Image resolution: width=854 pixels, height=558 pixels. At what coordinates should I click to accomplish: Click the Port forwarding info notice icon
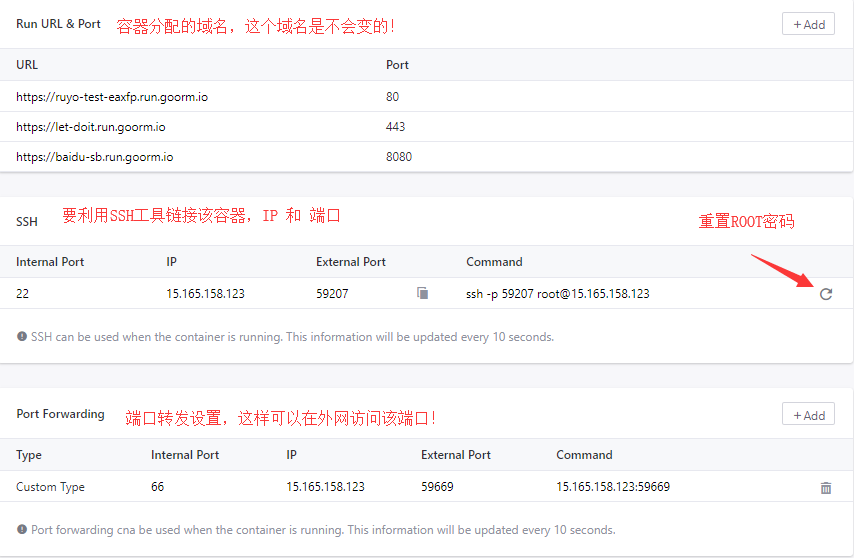click(22, 529)
